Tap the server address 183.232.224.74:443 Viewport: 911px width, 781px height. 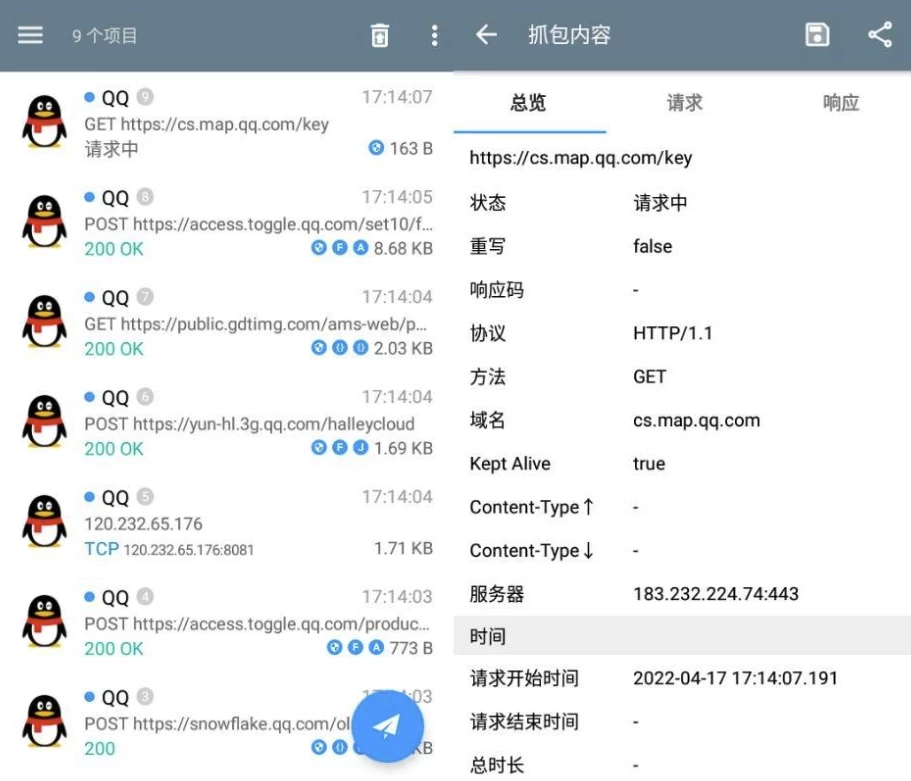[x=715, y=594]
